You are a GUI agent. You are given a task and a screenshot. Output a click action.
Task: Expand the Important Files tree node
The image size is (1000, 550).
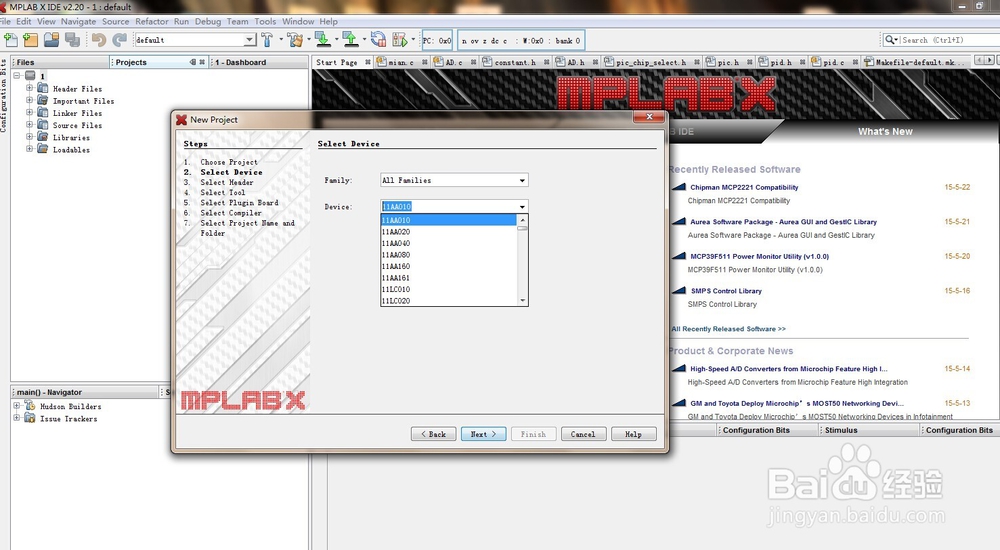[29, 100]
